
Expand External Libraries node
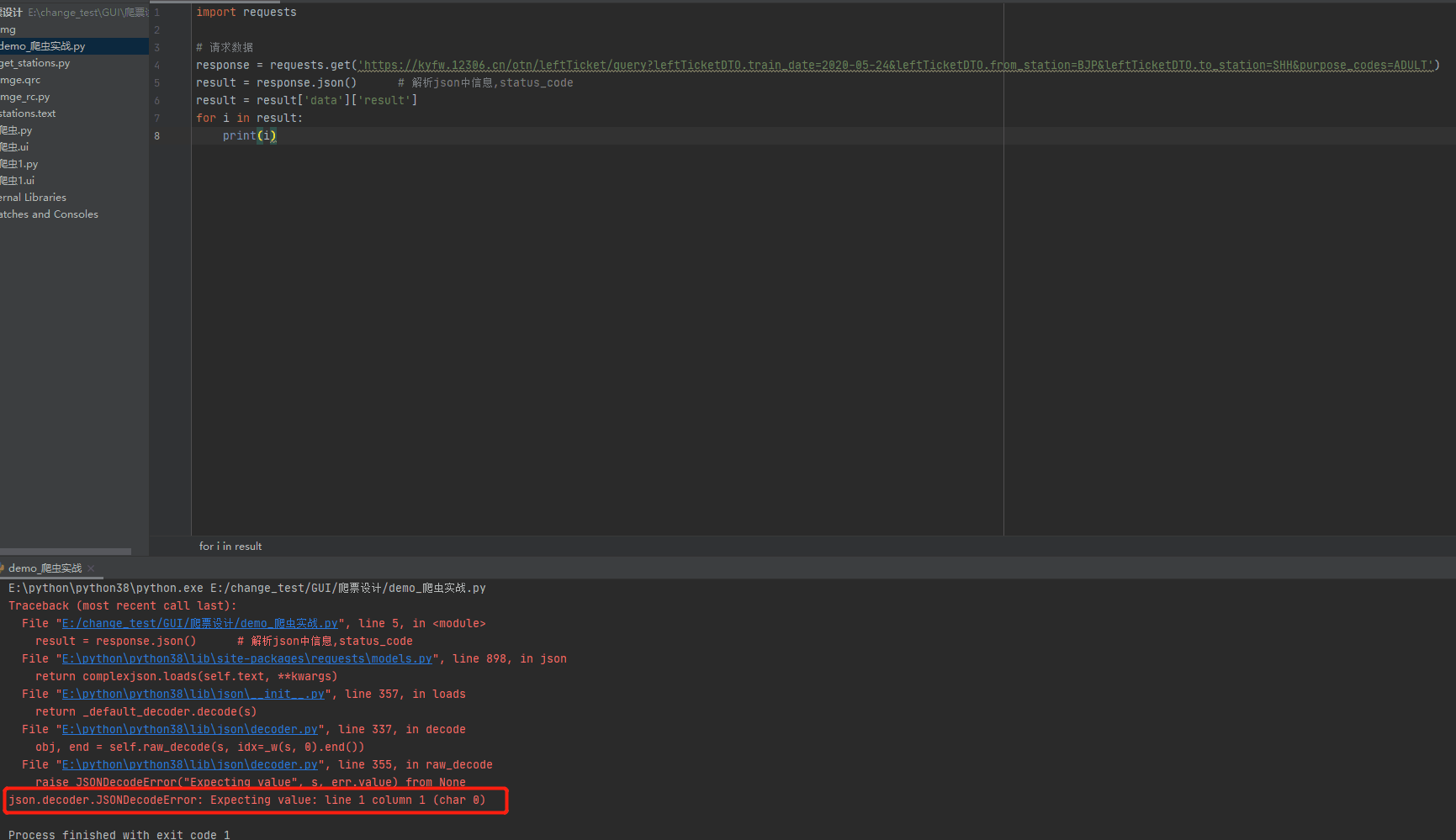pyautogui.click(x=34, y=198)
